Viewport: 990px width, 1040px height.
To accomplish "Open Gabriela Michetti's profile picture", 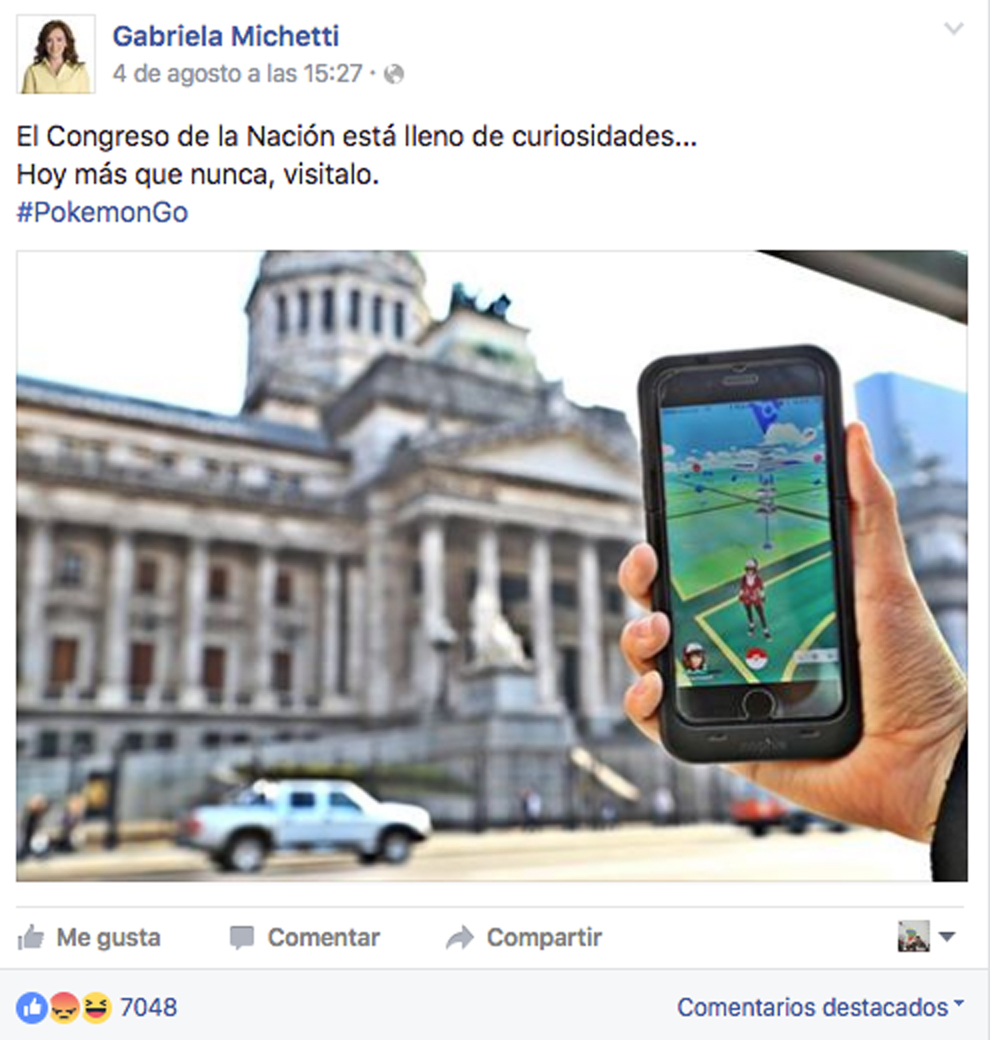I will click(56, 54).
